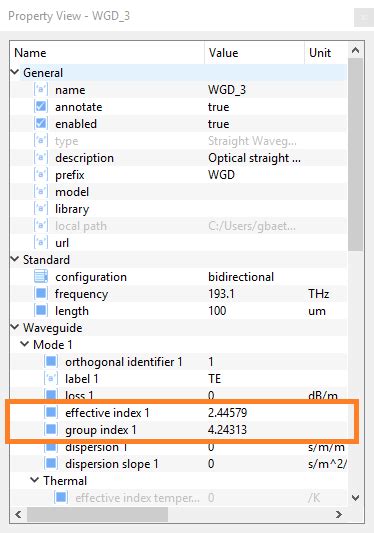Screen dimensions: 374x533
Task: Click the string icon beside prefix
Action: click(x=41, y=174)
